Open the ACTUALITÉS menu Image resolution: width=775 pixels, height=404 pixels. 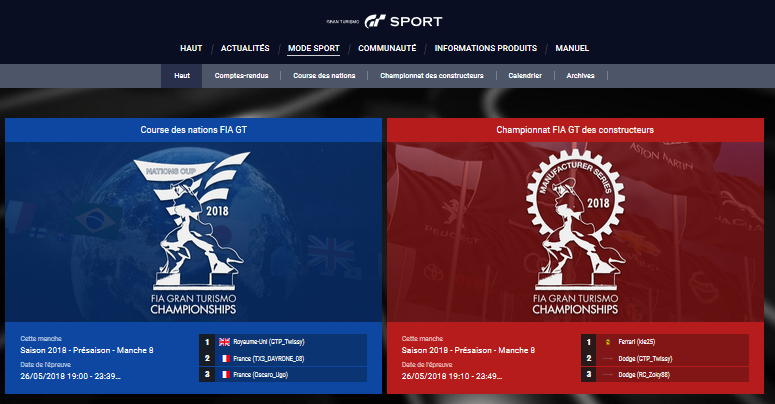[x=245, y=48]
